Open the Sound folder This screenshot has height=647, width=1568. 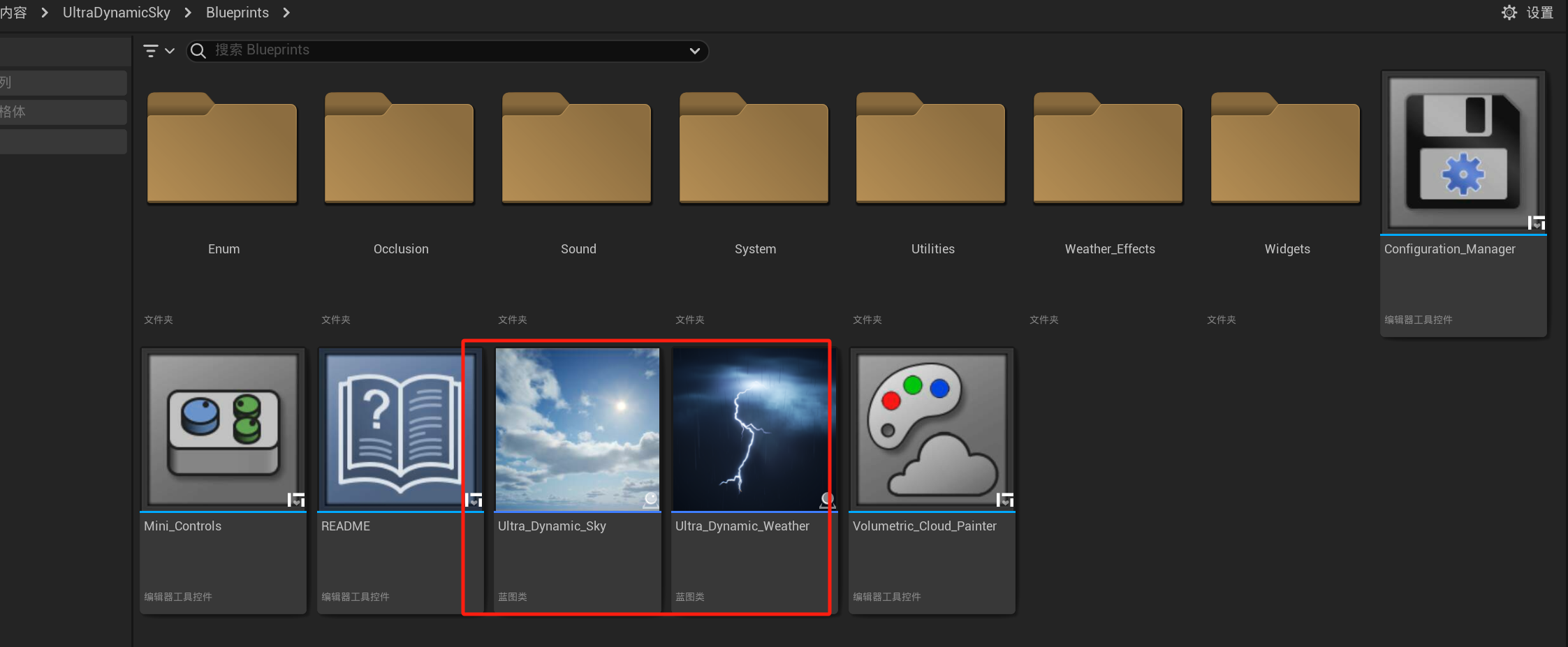(x=577, y=148)
